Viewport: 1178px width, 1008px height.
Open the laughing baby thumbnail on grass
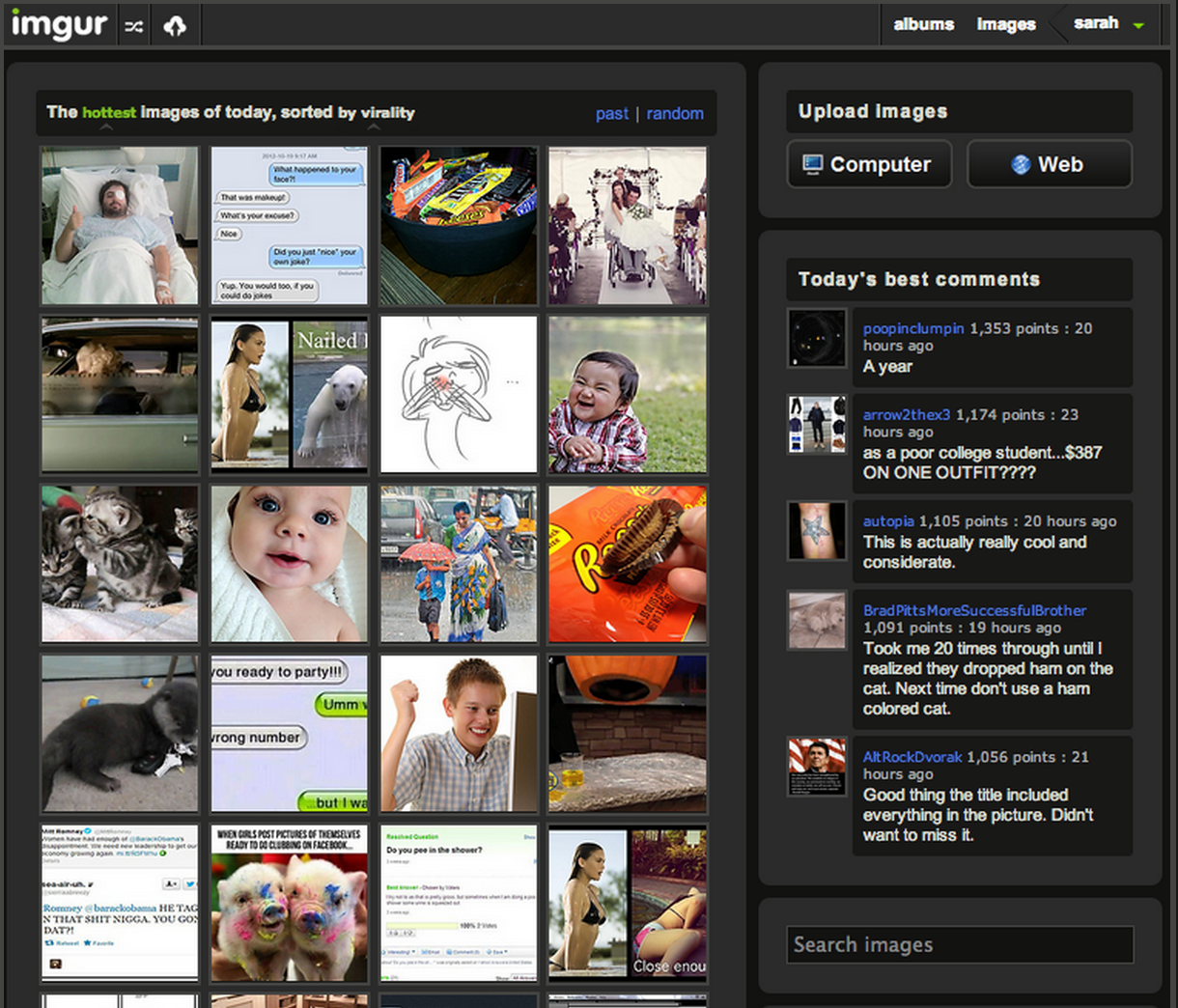[x=628, y=395]
